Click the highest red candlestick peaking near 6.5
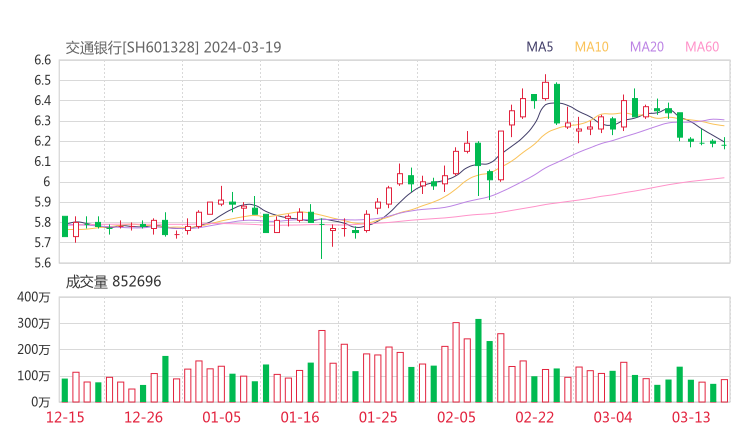 tap(546, 89)
